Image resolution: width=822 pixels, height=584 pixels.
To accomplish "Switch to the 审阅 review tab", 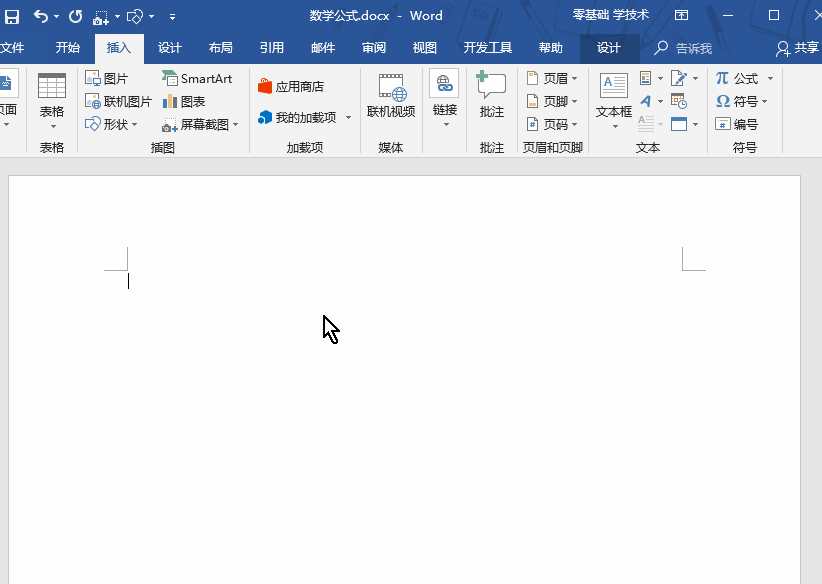I will [x=373, y=48].
